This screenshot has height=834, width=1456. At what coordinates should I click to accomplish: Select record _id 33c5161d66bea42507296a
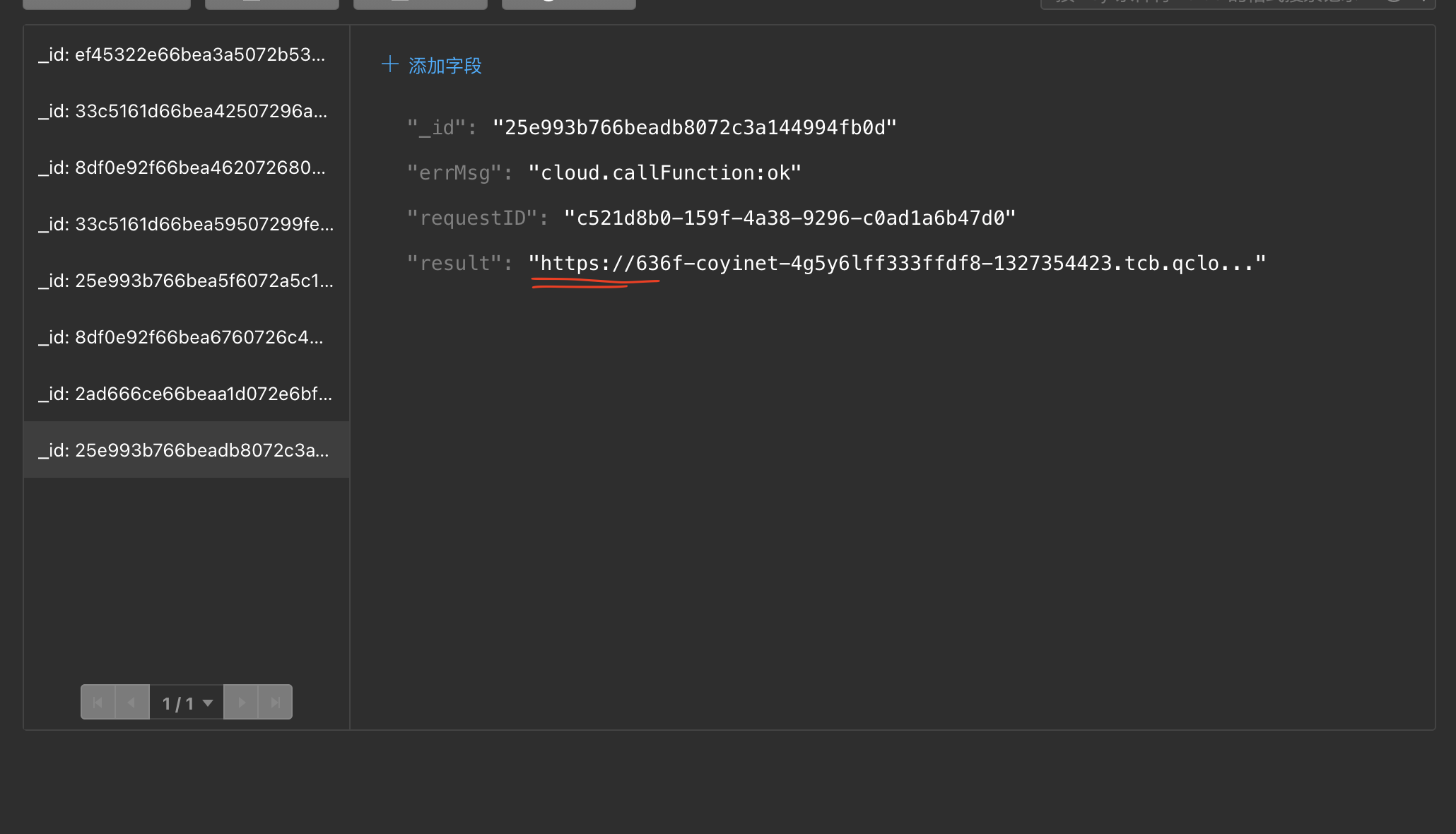(182, 112)
